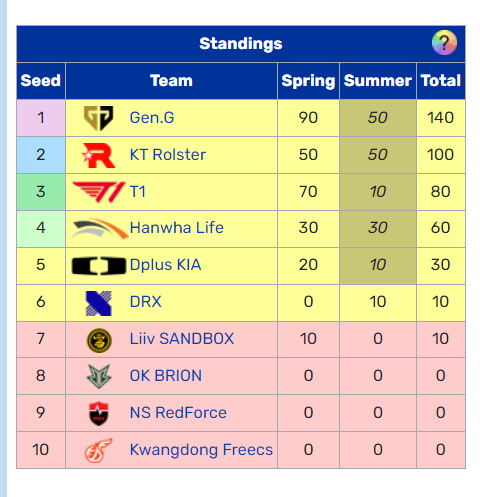Screen dimensions: 480x497
Task: Open the Gen.G team link
Action: 152,118
